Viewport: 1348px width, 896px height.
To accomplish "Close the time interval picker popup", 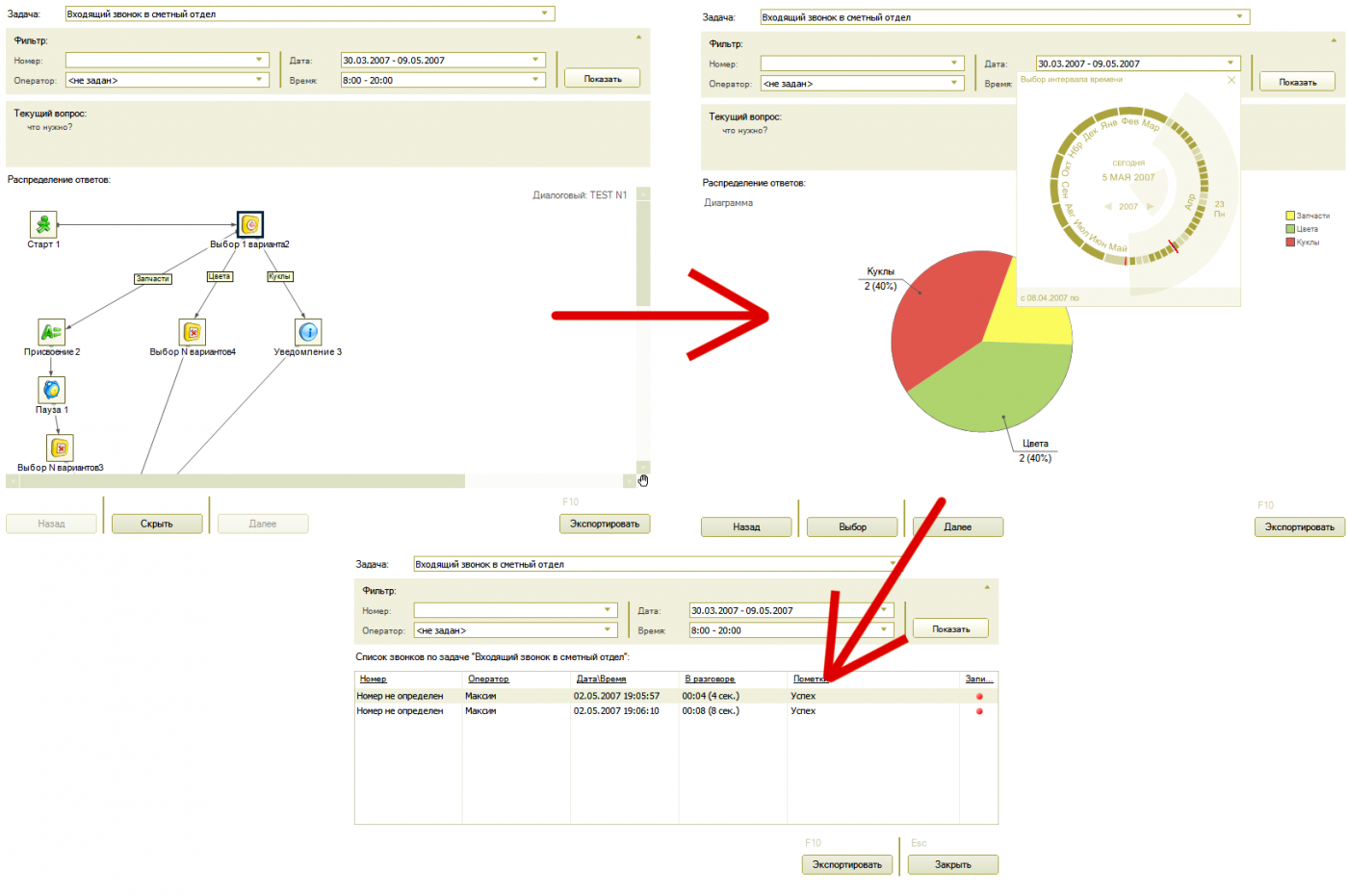I will [1231, 80].
